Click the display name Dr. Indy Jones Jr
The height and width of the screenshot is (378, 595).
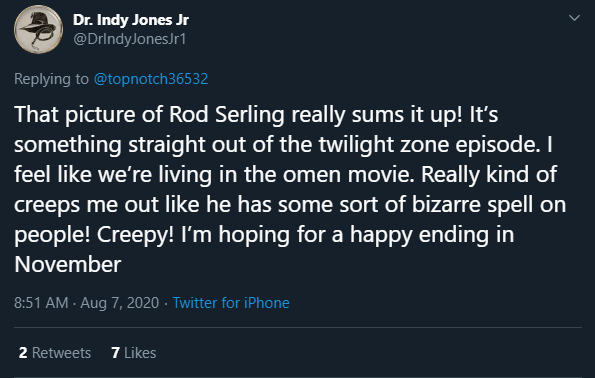point(131,20)
